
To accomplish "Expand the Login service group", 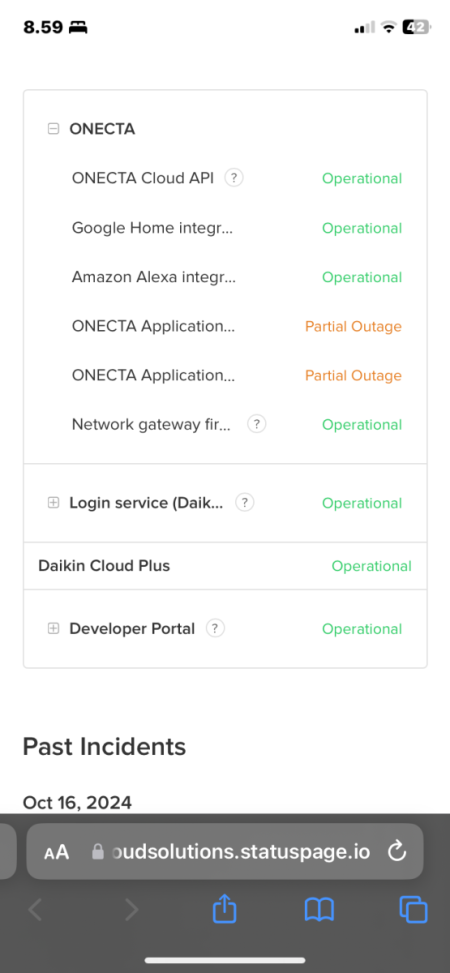I will click(53, 503).
